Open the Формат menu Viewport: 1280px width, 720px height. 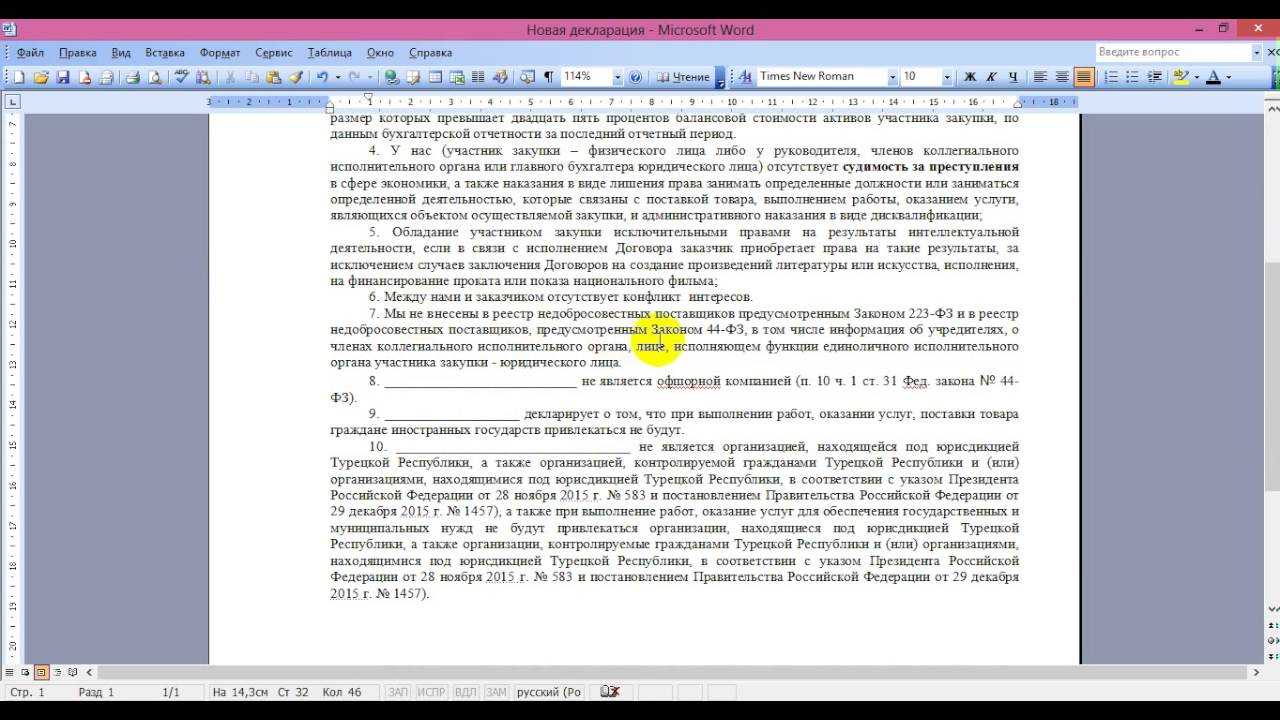(220, 52)
